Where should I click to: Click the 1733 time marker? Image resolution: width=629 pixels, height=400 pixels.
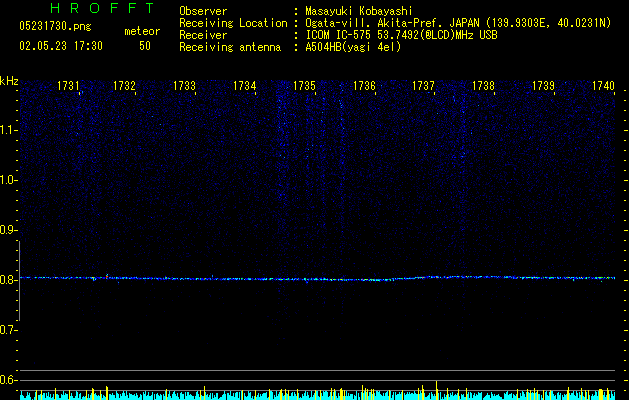pyautogui.click(x=184, y=86)
